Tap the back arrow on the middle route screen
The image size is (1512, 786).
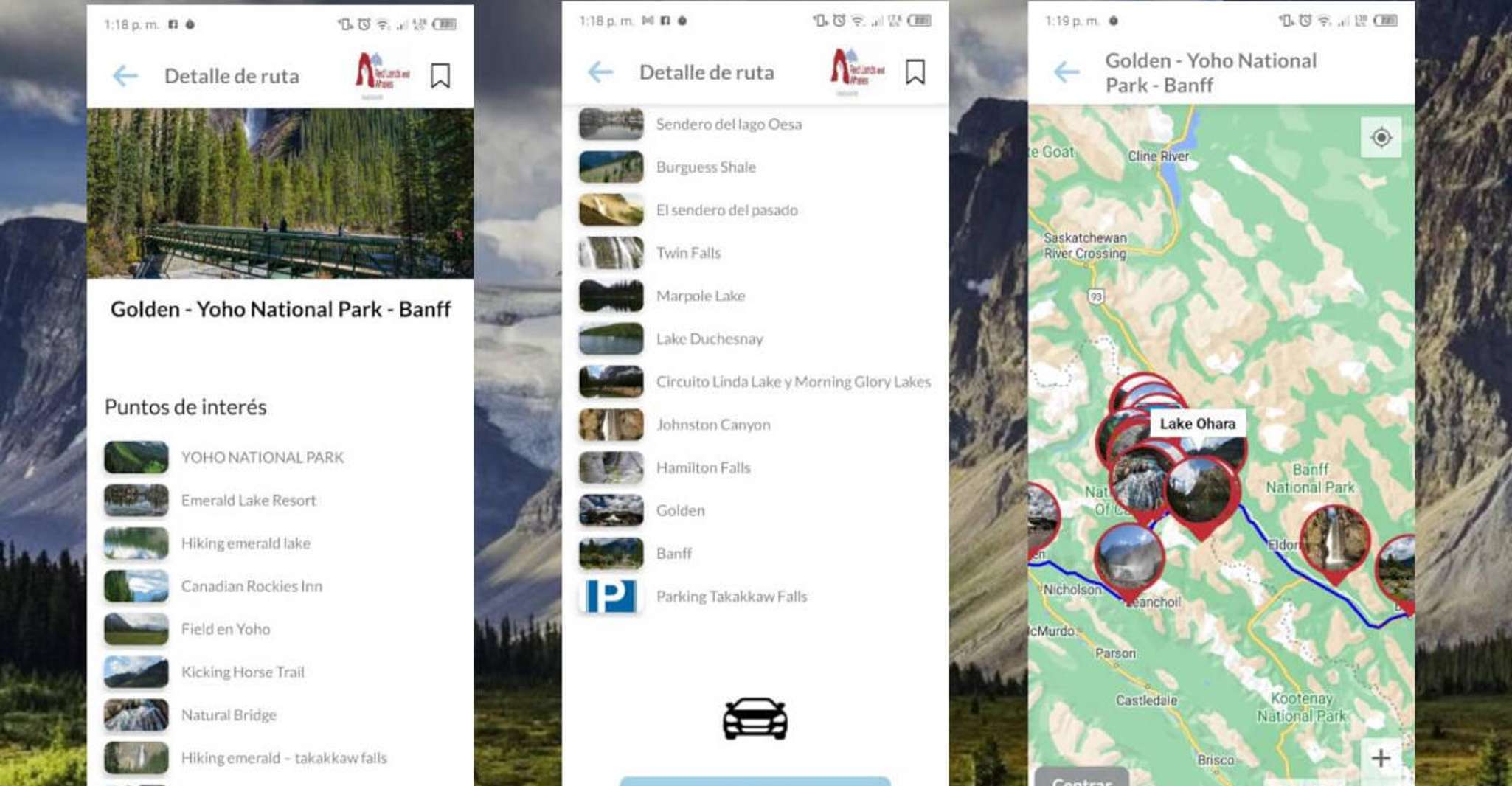[x=600, y=72]
